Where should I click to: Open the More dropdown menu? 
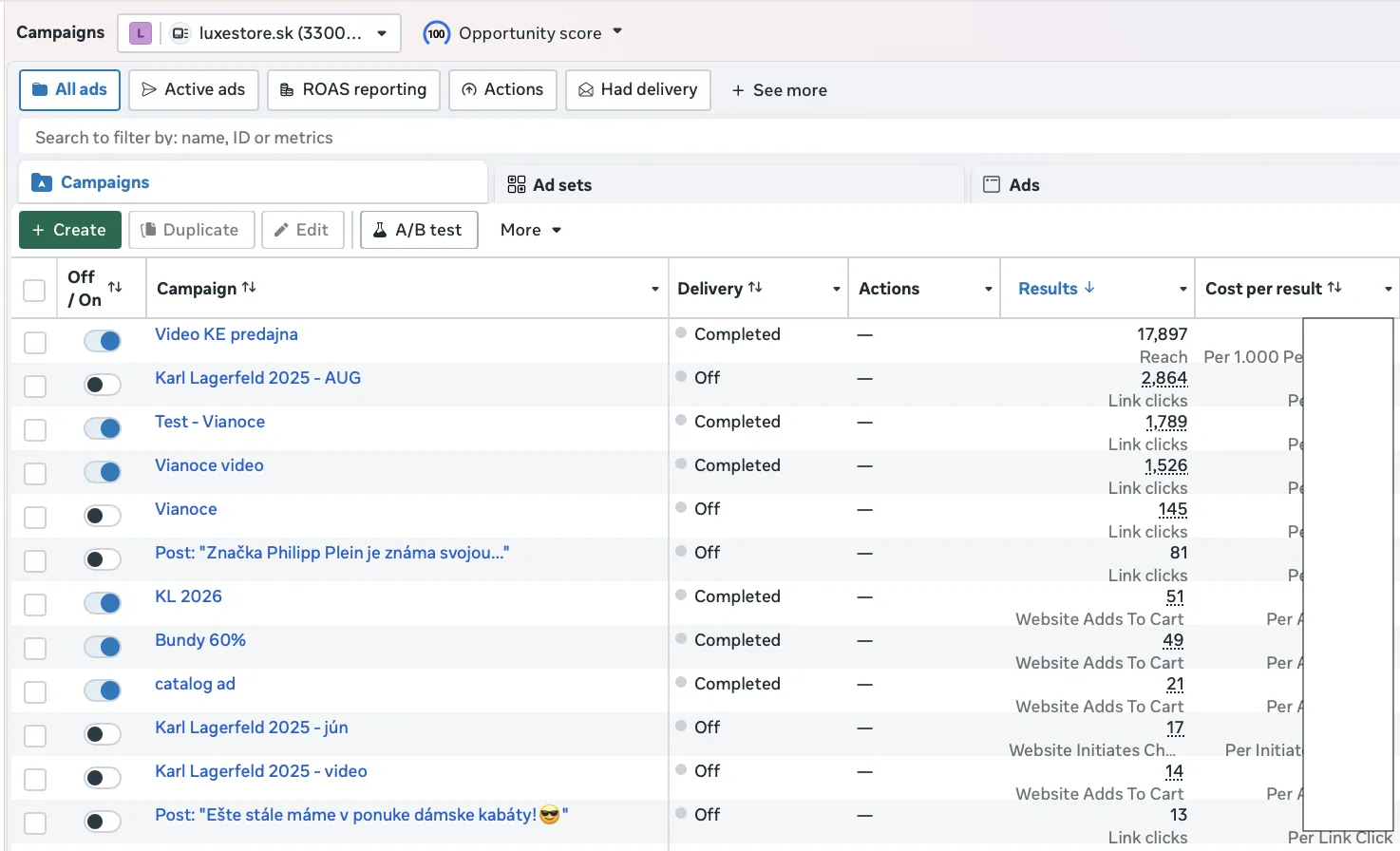pos(530,230)
